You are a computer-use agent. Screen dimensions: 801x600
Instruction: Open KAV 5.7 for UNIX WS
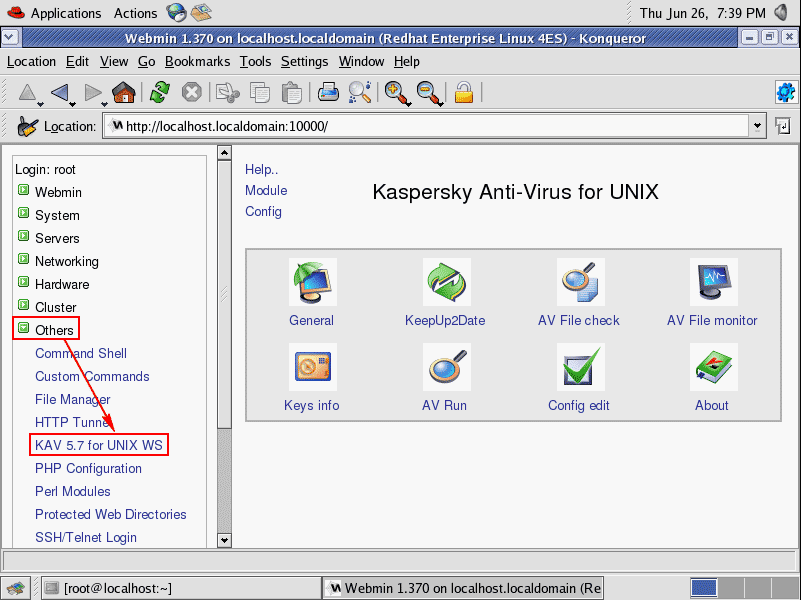click(x=99, y=445)
